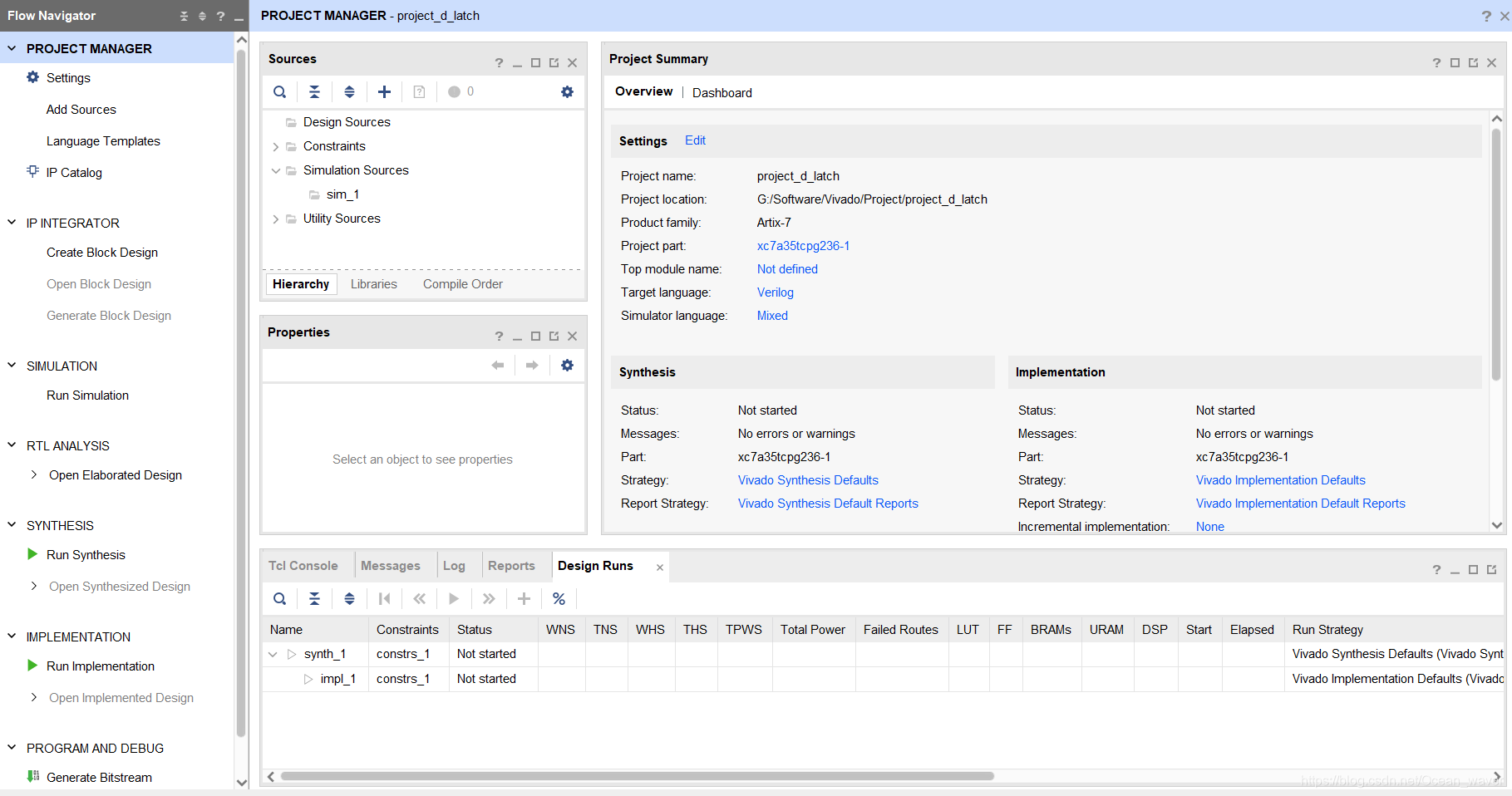The image size is (1512, 796).
Task: Launch next step double-arrow icon
Action: (x=489, y=599)
